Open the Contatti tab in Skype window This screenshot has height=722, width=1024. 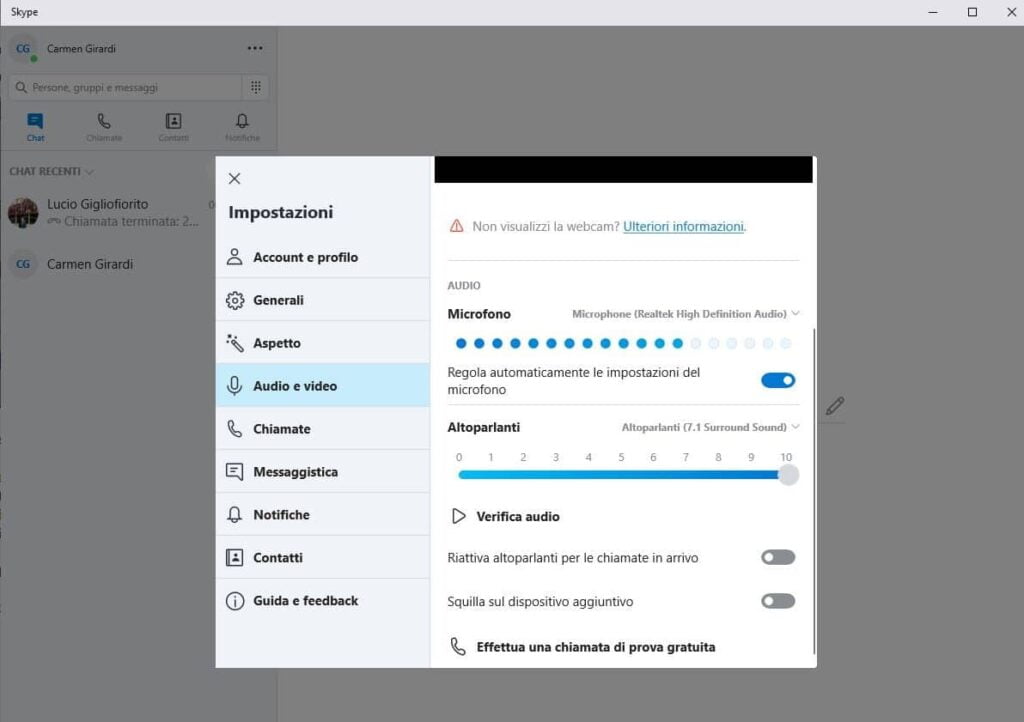[173, 127]
